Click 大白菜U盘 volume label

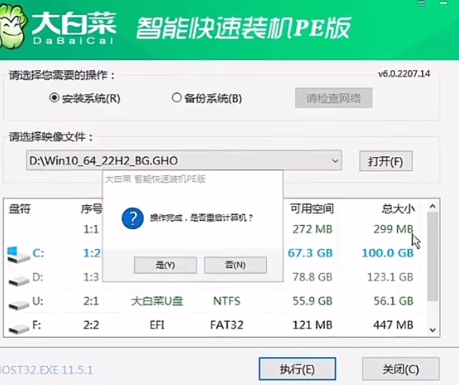pos(157,301)
